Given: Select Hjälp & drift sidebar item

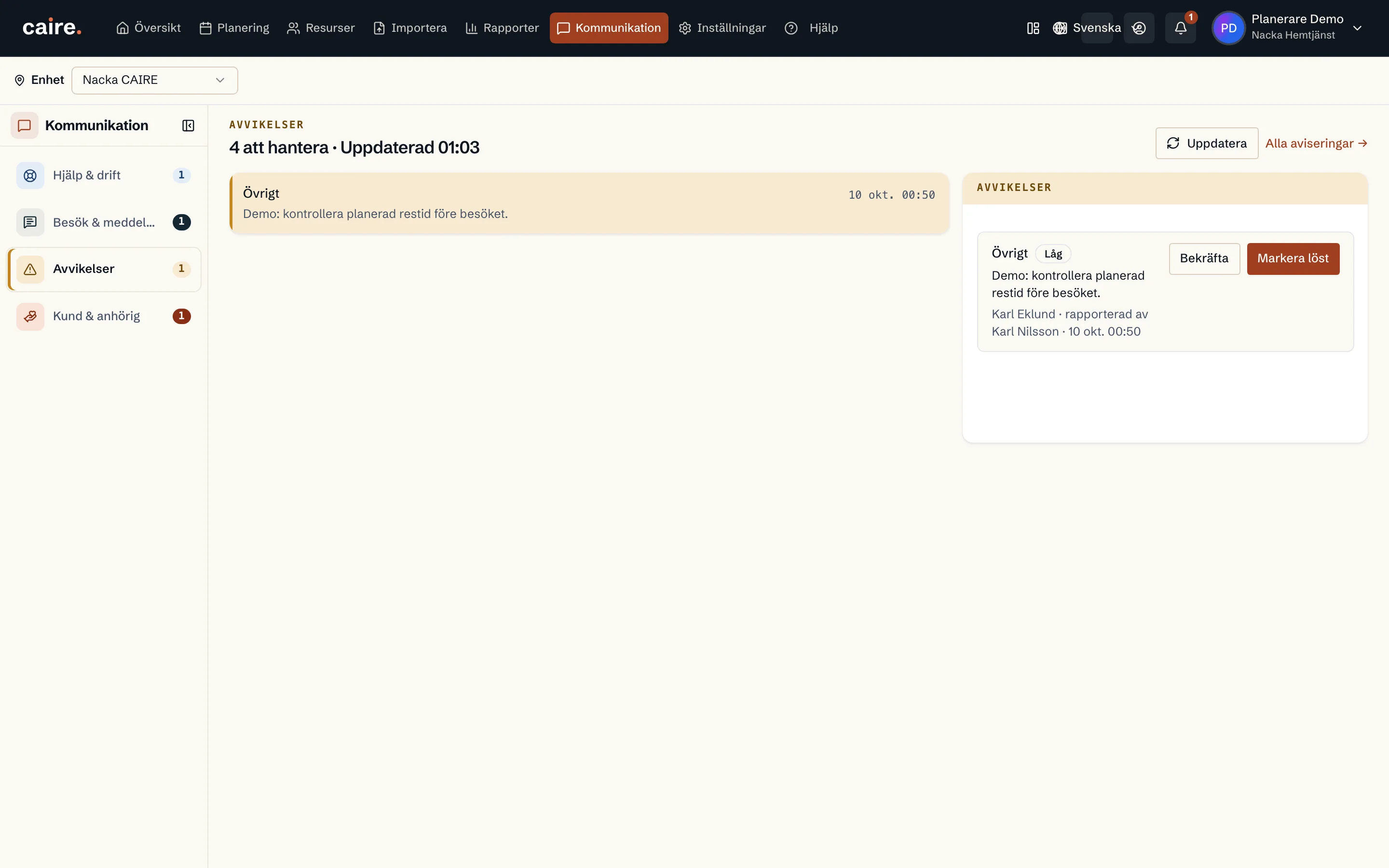Looking at the screenshot, I should 104,176.
